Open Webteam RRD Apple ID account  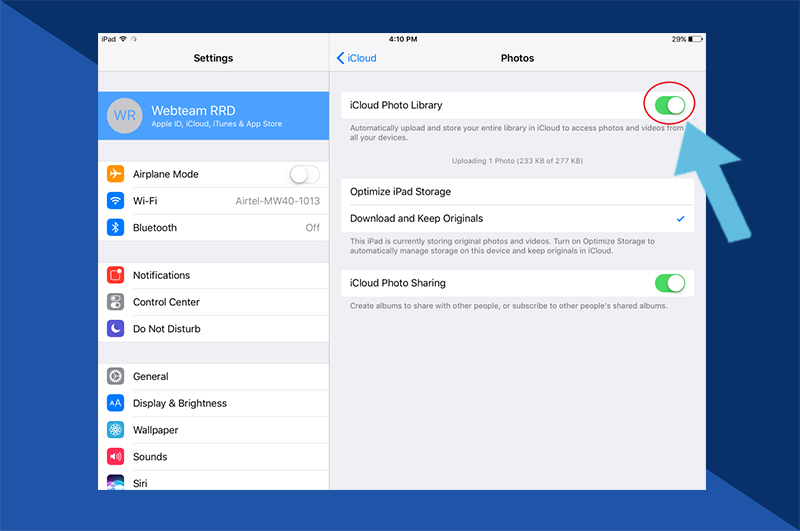click(x=213, y=116)
